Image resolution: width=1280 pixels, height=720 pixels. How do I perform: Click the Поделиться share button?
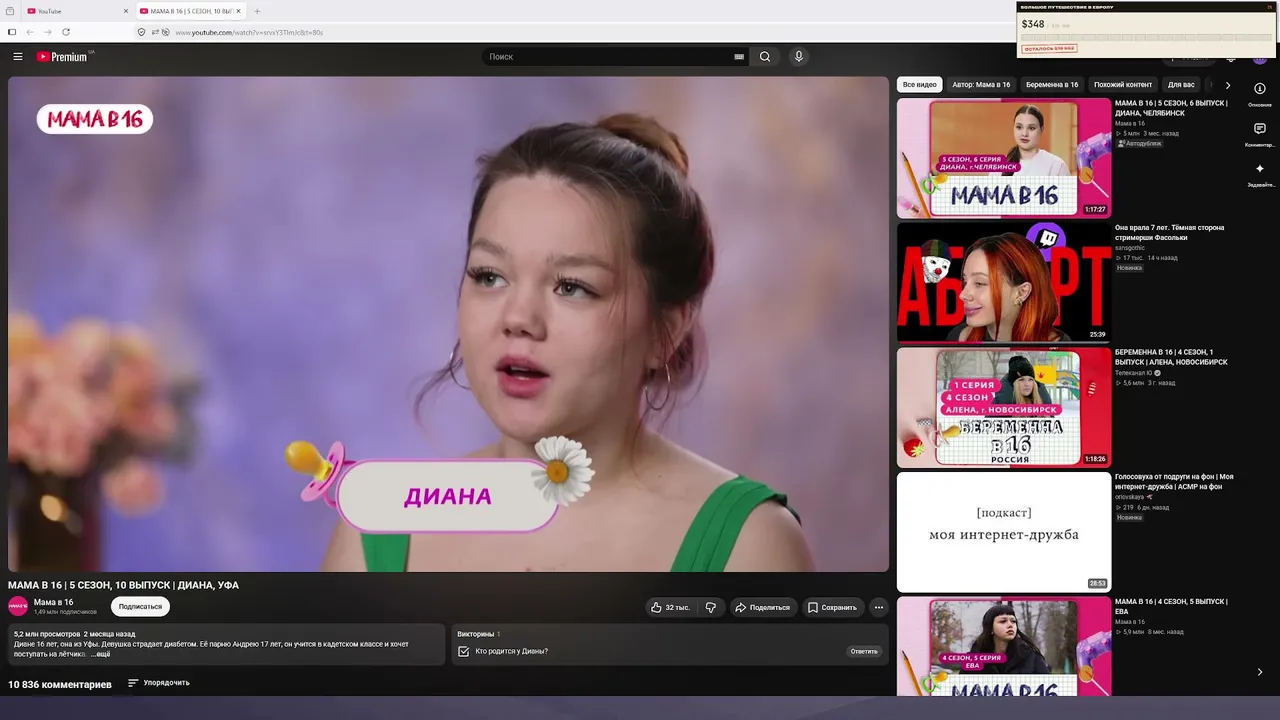[x=762, y=607]
